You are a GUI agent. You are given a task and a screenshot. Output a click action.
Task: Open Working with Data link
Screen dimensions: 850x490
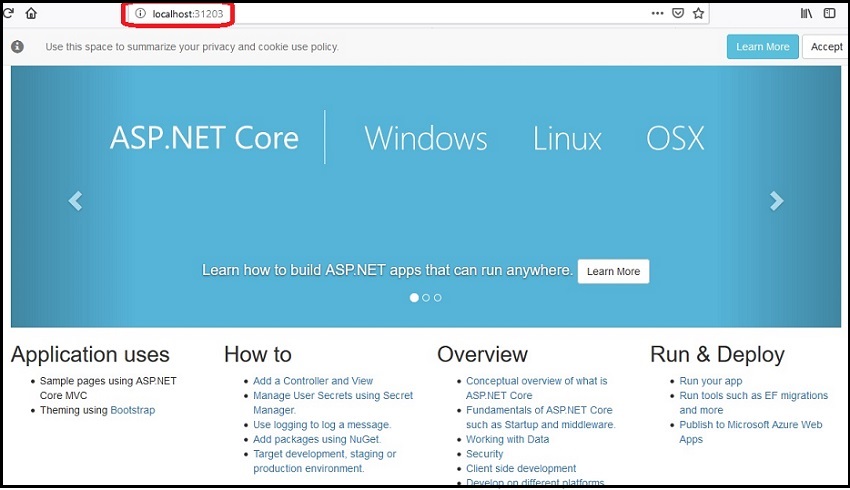507,440
